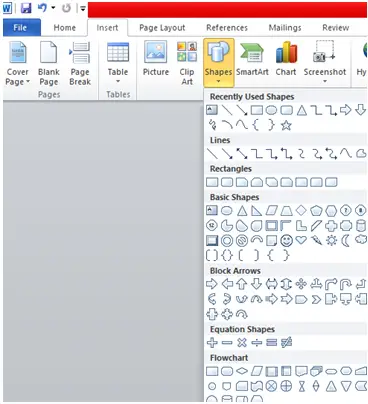The width and height of the screenshot is (368, 404).
Task: Select the Pie basic shape
Action: click(227, 226)
